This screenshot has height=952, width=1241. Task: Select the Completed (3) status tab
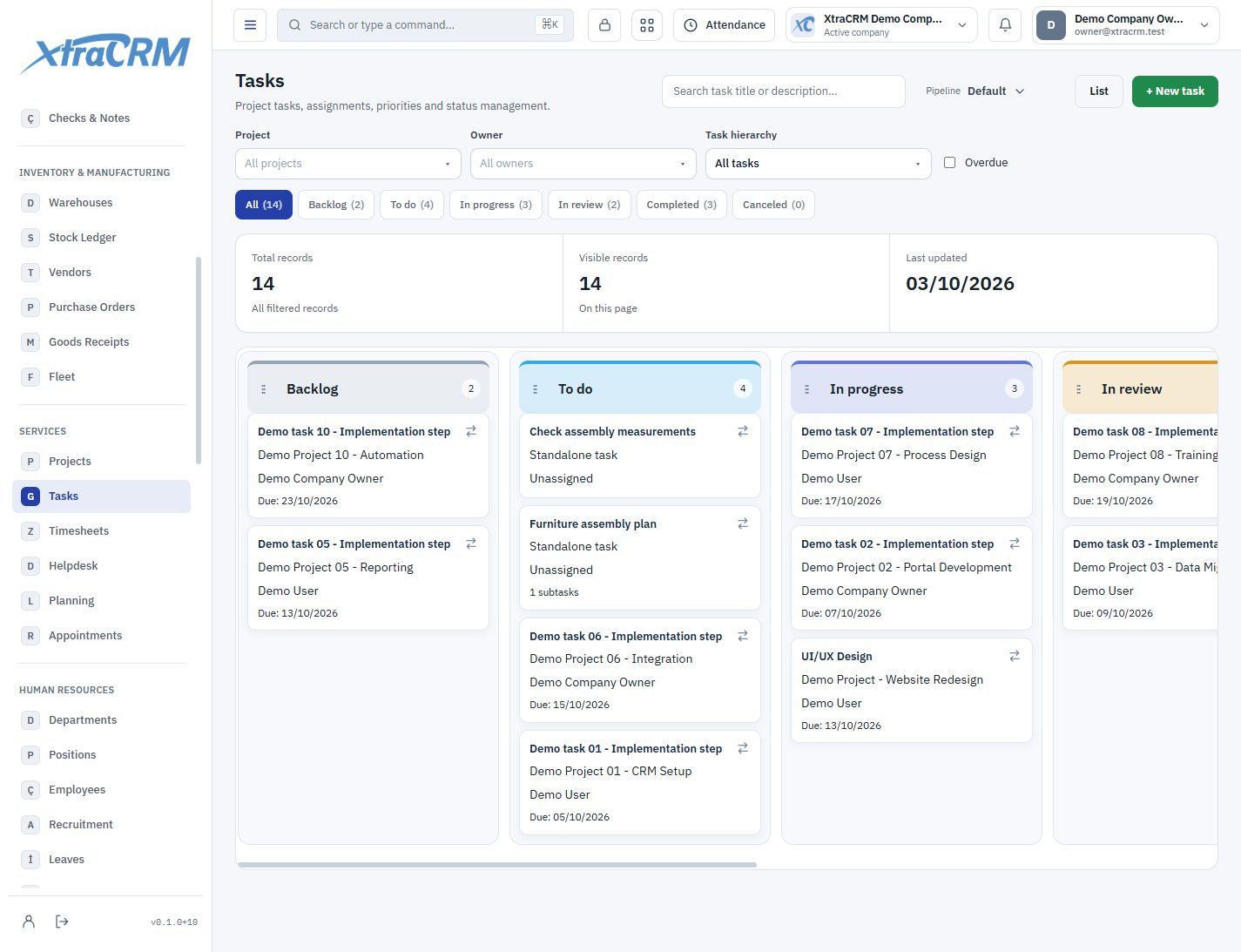(x=681, y=205)
